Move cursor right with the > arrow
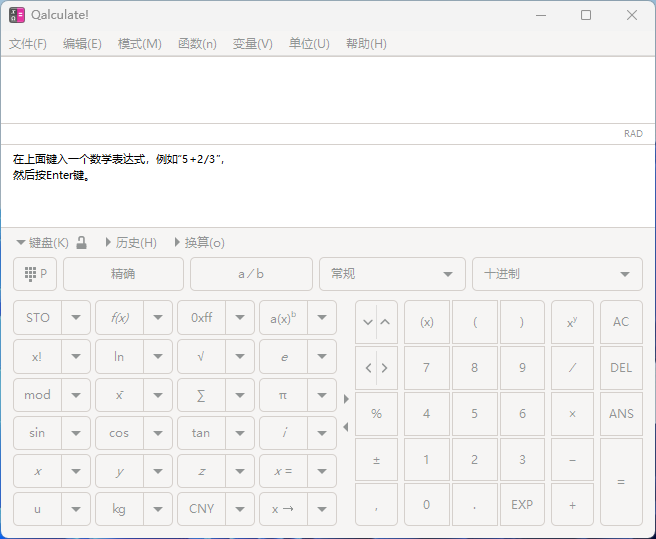Image resolution: width=656 pixels, height=539 pixels. point(386,368)
